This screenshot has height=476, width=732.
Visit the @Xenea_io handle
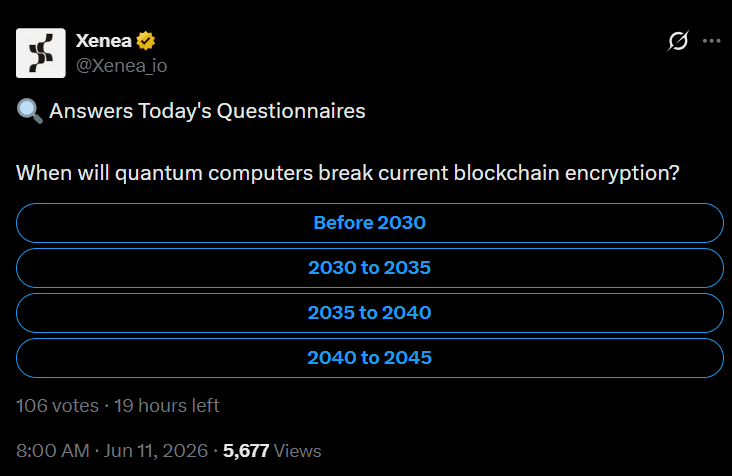(121, 66)
